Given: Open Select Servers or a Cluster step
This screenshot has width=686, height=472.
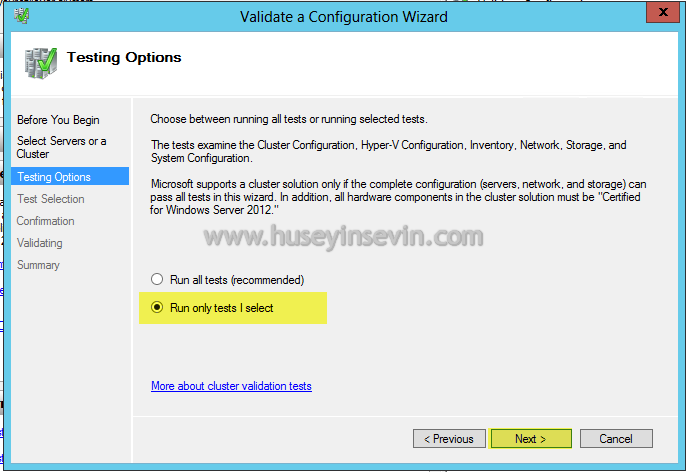Looking at the screenshot, I should tap(61, 147).
